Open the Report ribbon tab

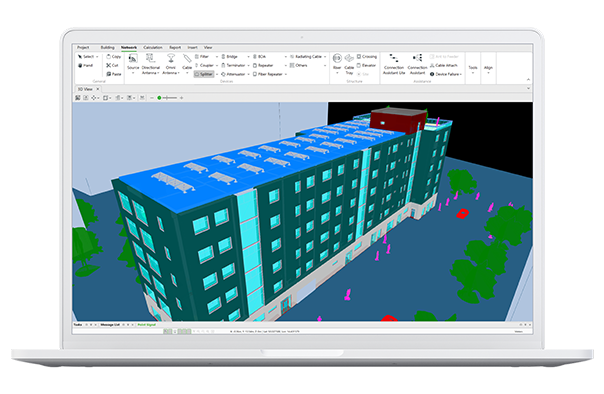(x=175, y=47)
